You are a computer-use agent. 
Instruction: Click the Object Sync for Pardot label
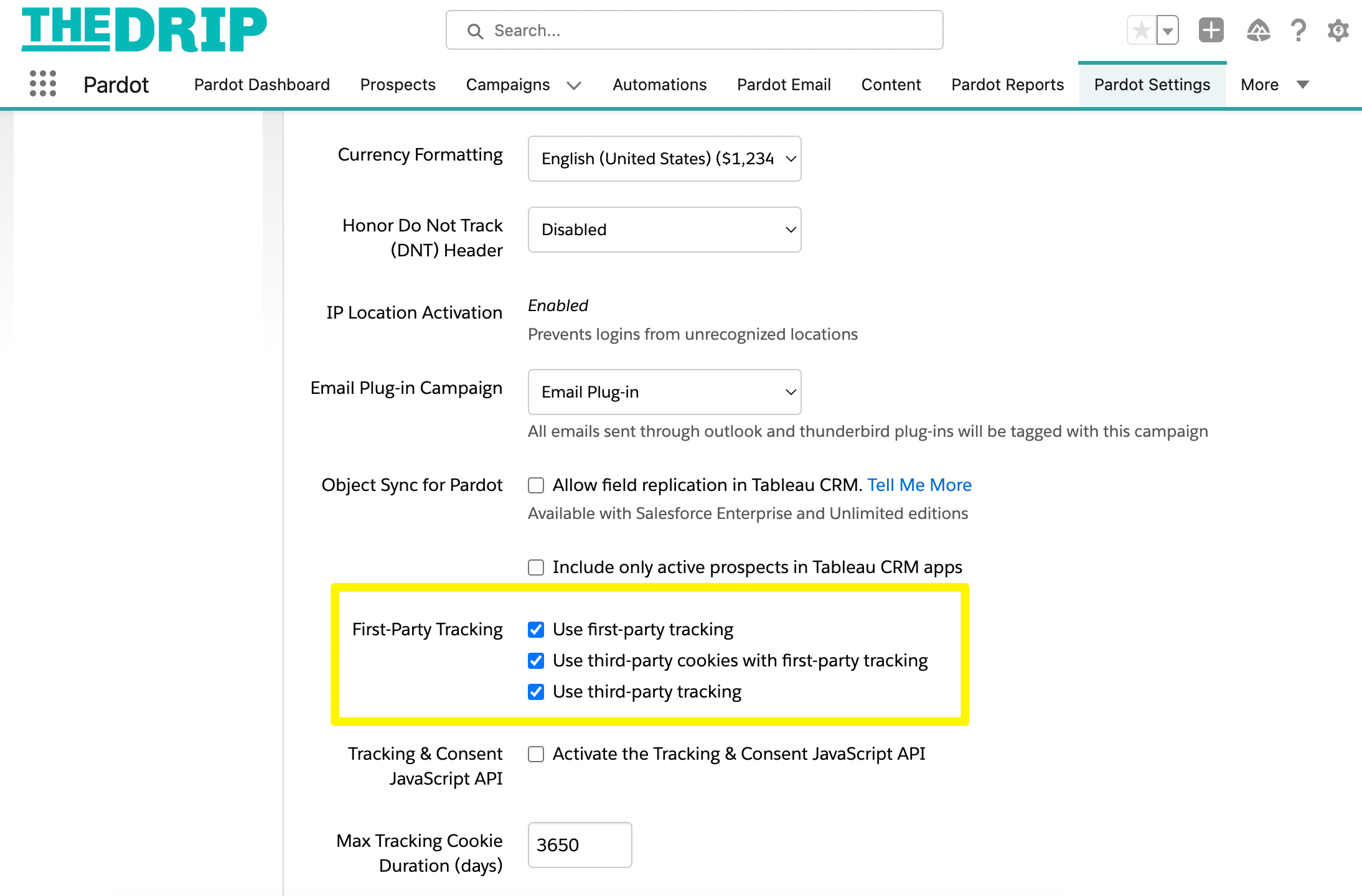(x=412, y=485)
